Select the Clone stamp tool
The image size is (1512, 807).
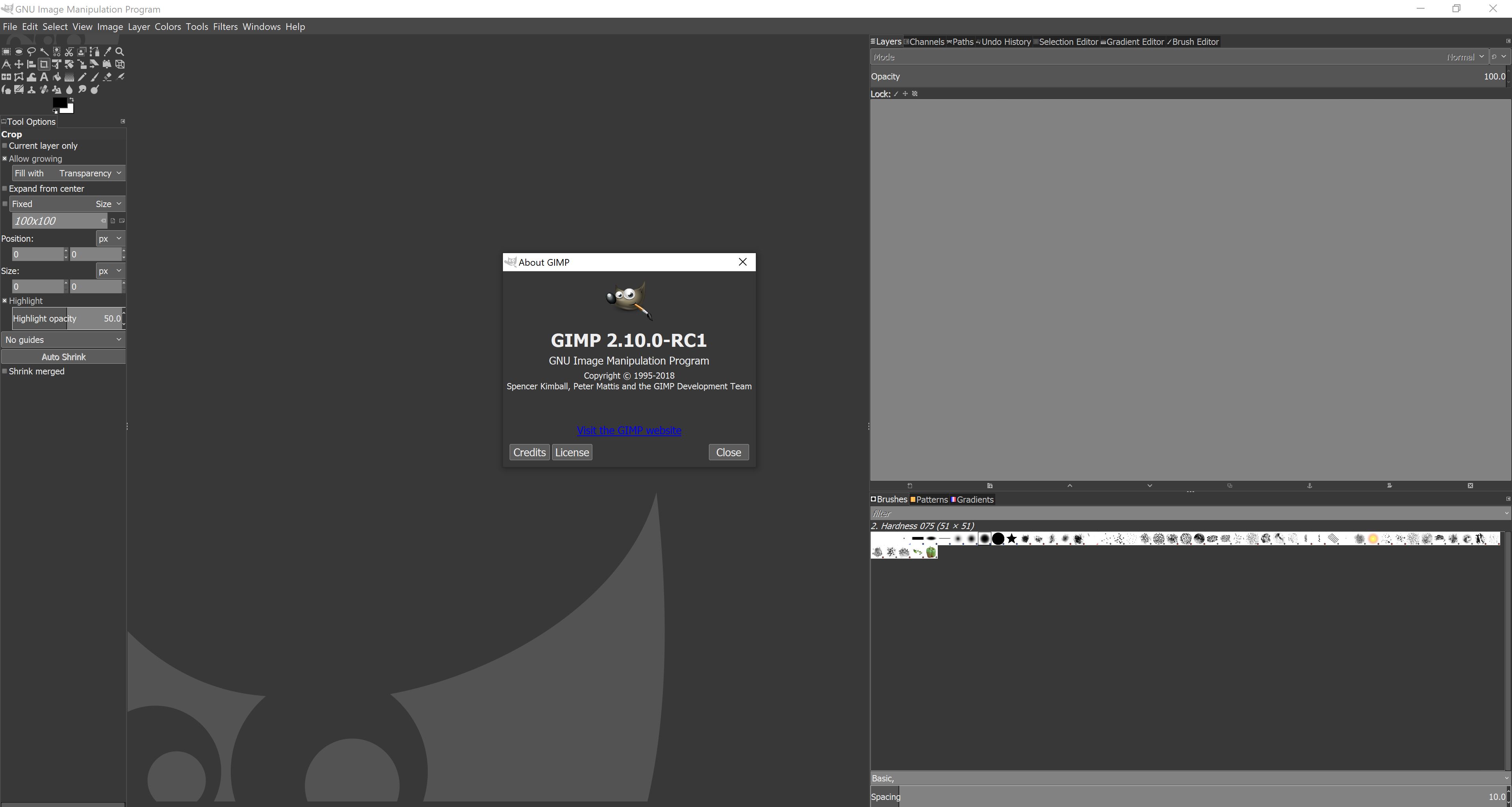[32, 90]
